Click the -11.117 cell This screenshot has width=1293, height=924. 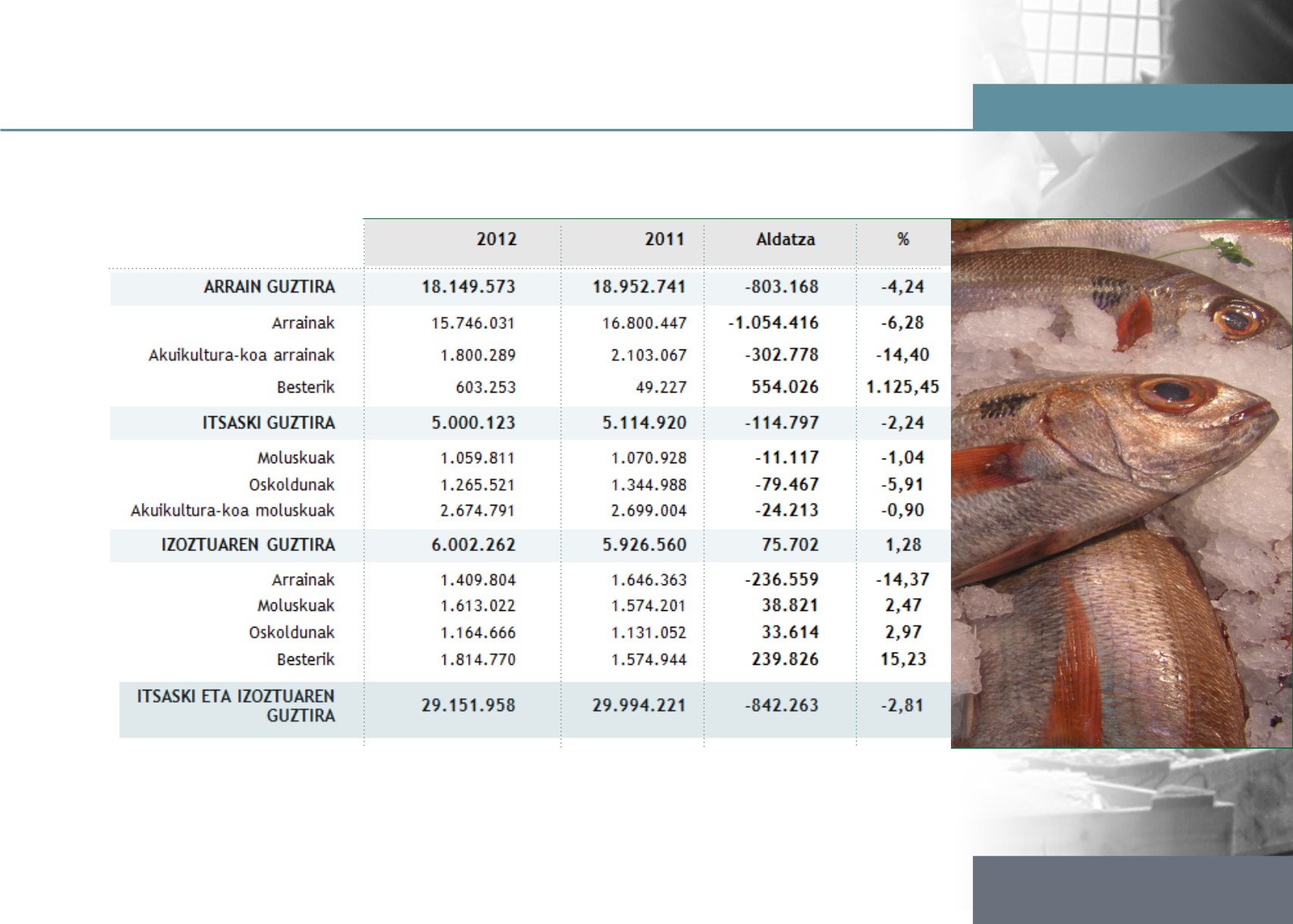[787, 458]
